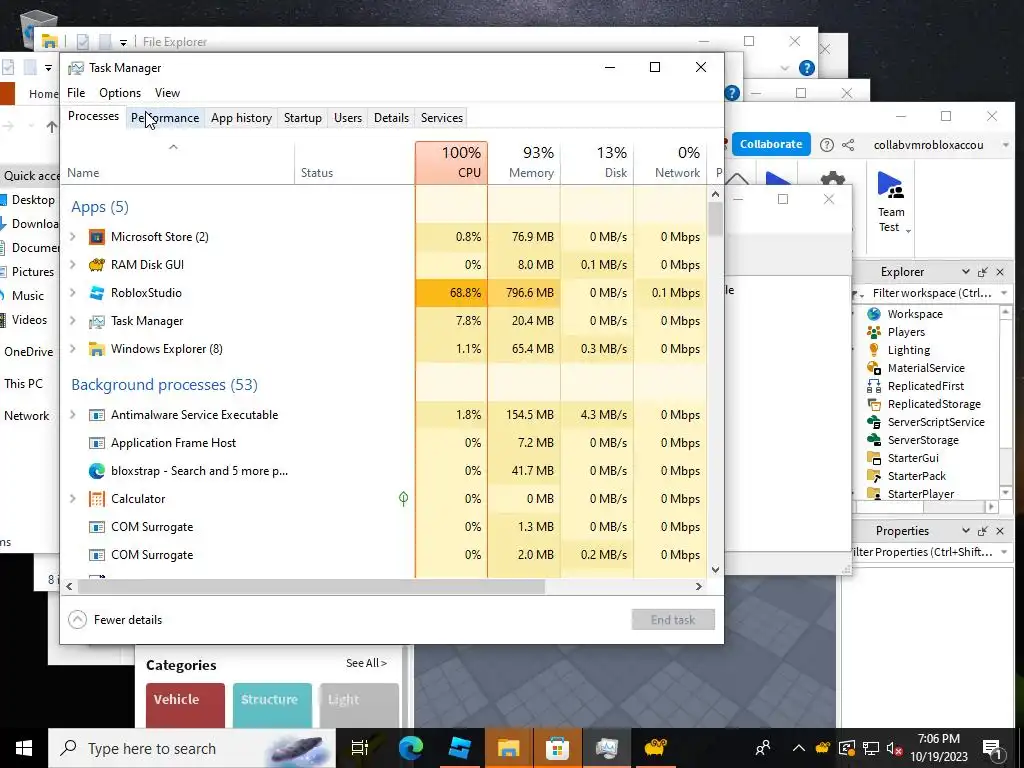Open Roblox Studio from the taskbar
The image size is (1024, 768).
point(460,748)
